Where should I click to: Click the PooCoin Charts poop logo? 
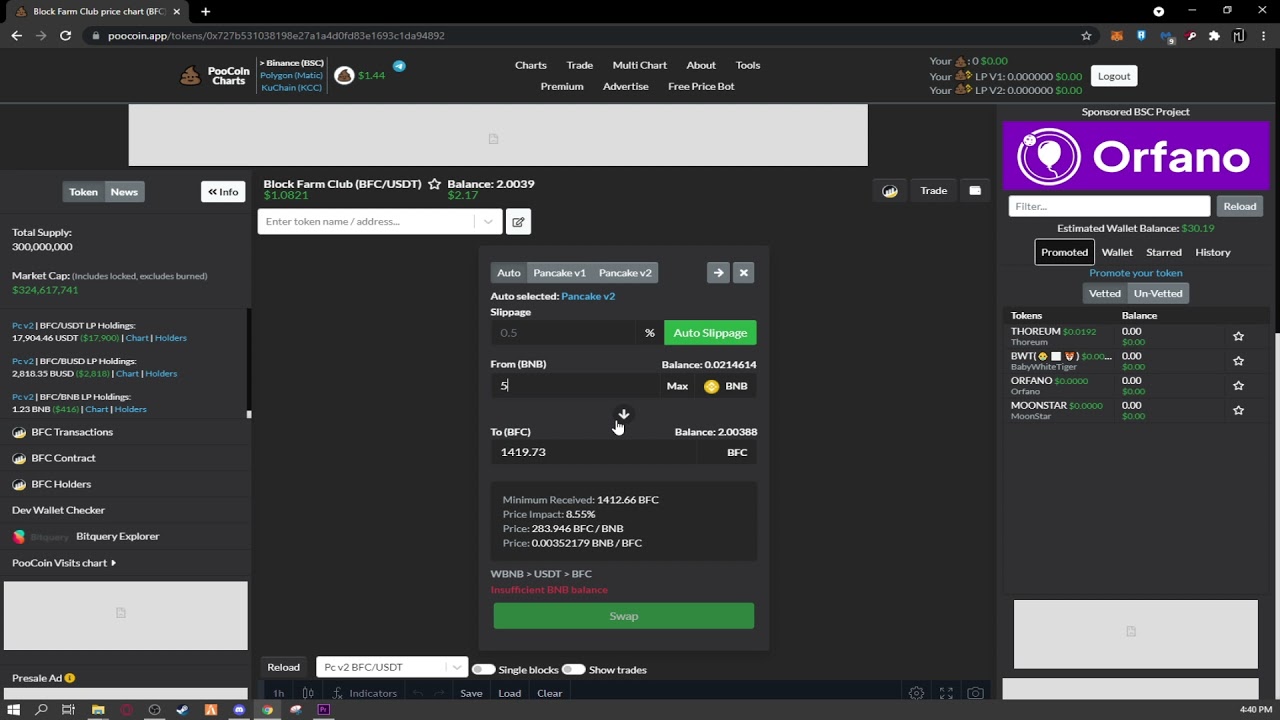[x=190, y=76]
